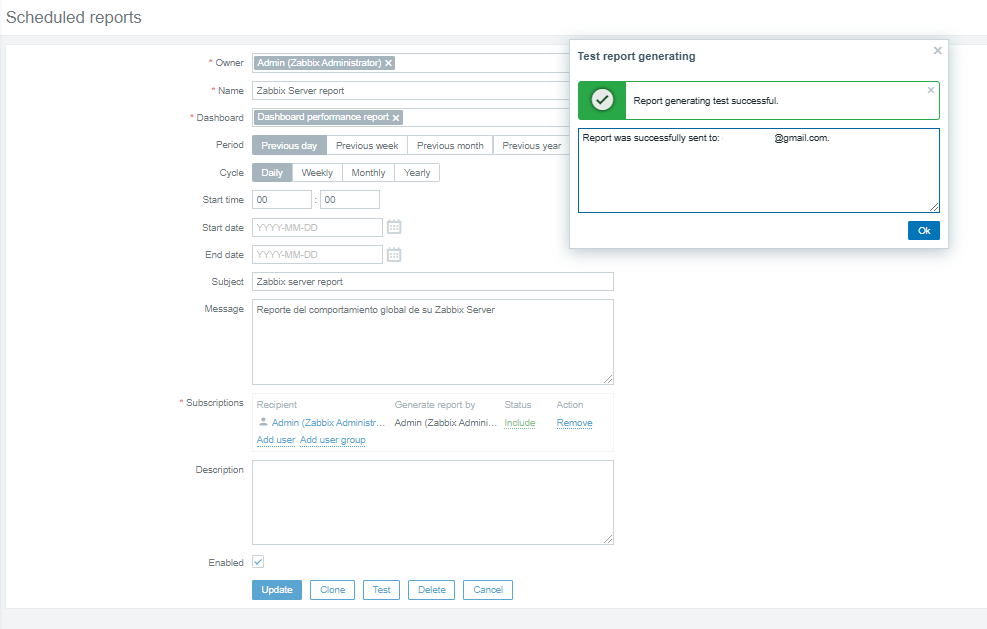Screen dimensions: 987x629
Task: Select Previous month period
Action: pyautogui.click(x=450, y=145)
